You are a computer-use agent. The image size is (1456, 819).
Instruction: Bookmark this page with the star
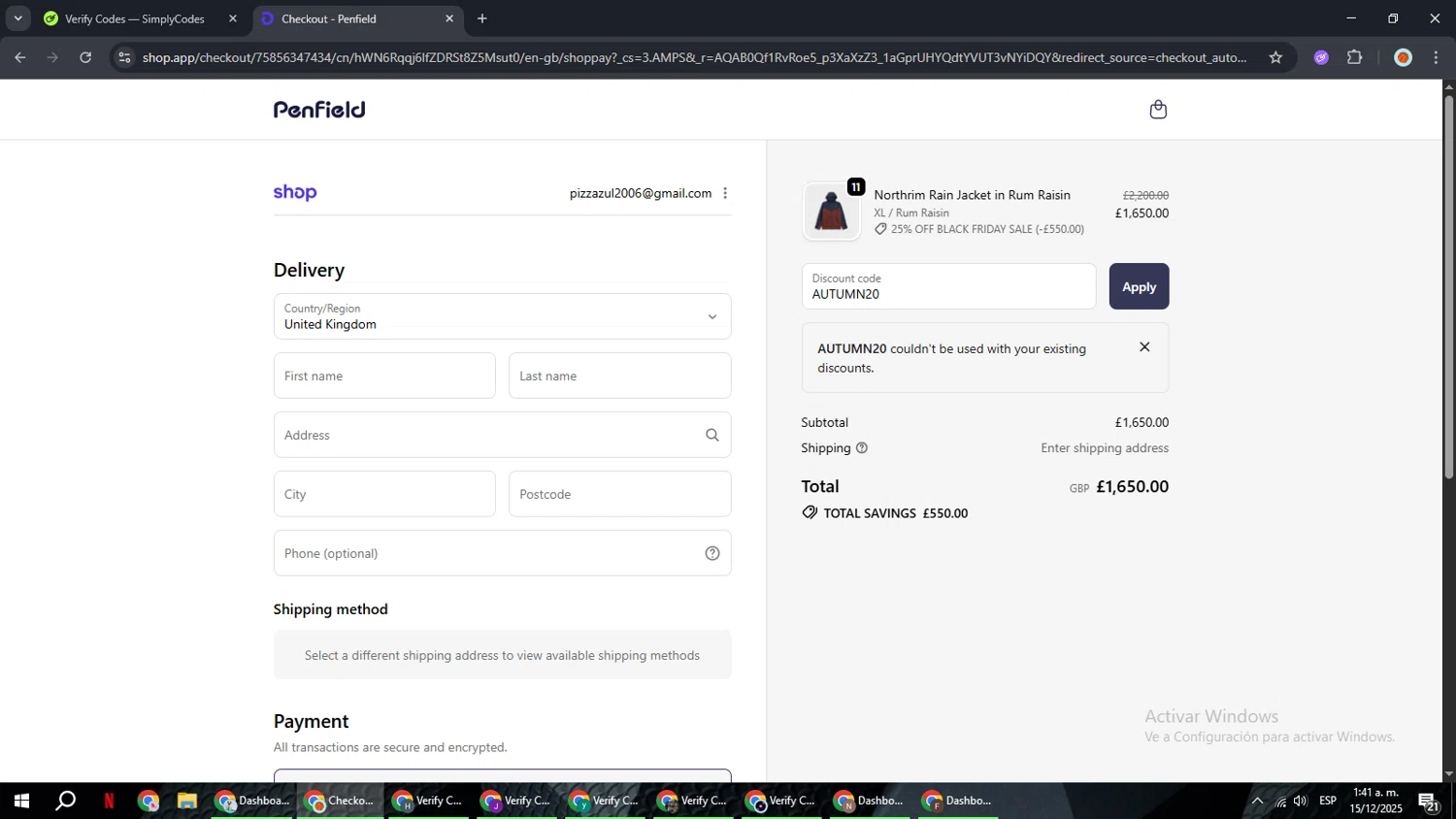point(1275,57)
